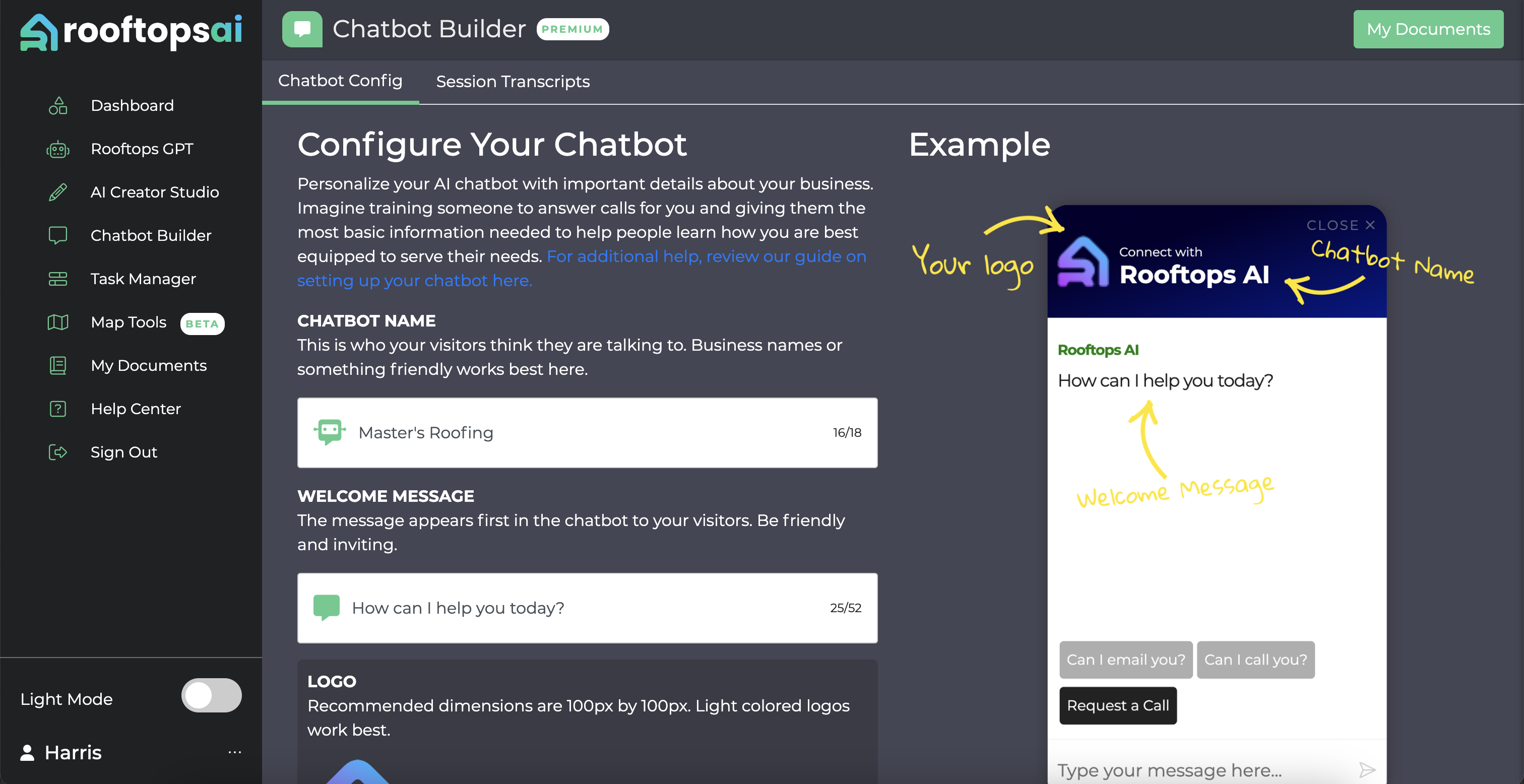Image resolution: width=1524 pixels, height=784 pixels.
Task: Open the Map Tools map icon
Action: [57, 322]
